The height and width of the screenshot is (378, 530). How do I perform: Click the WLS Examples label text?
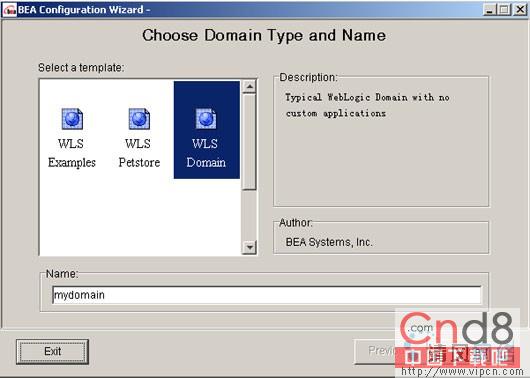tap(72, 153)
